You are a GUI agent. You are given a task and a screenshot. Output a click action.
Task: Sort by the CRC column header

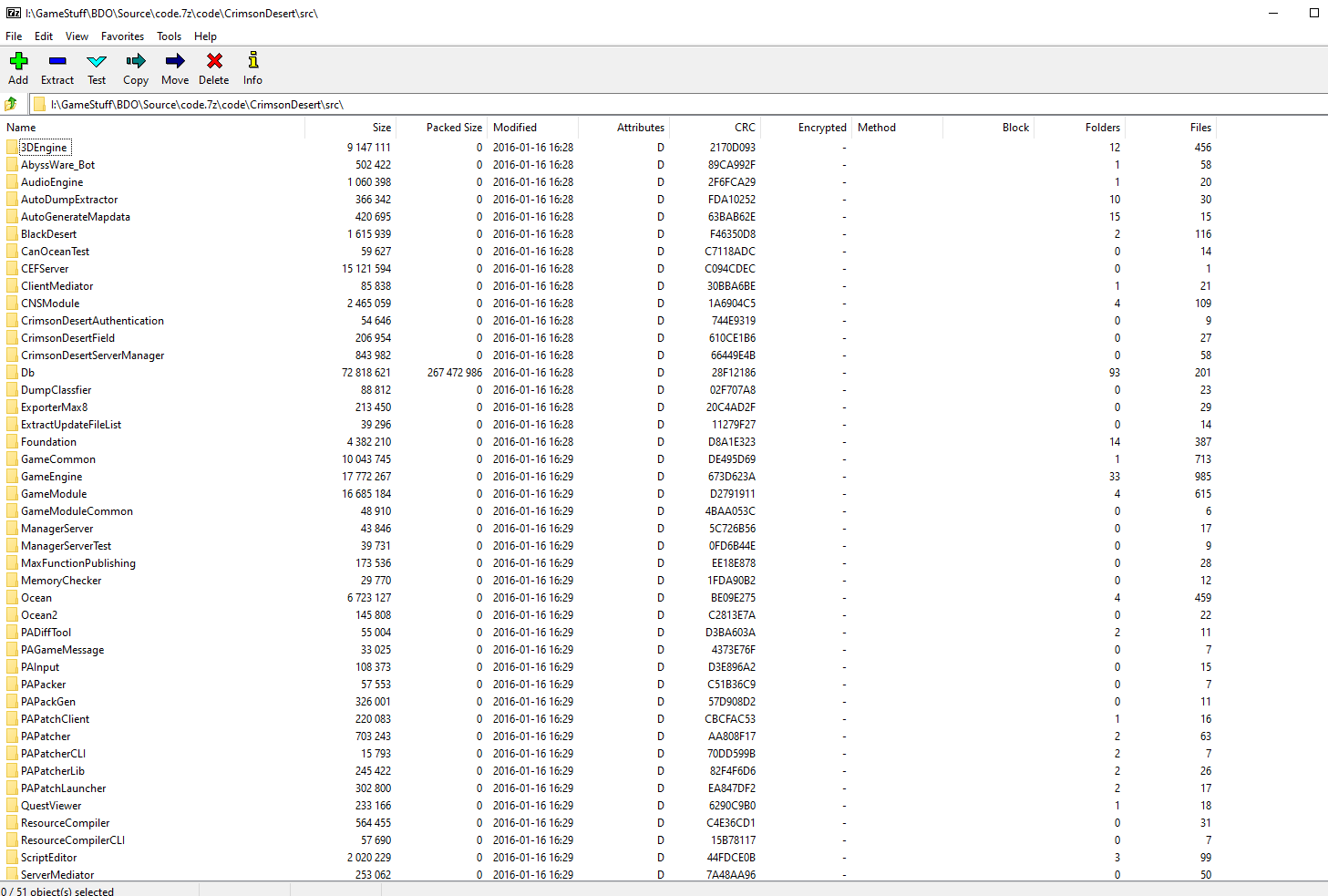(715, 128)
